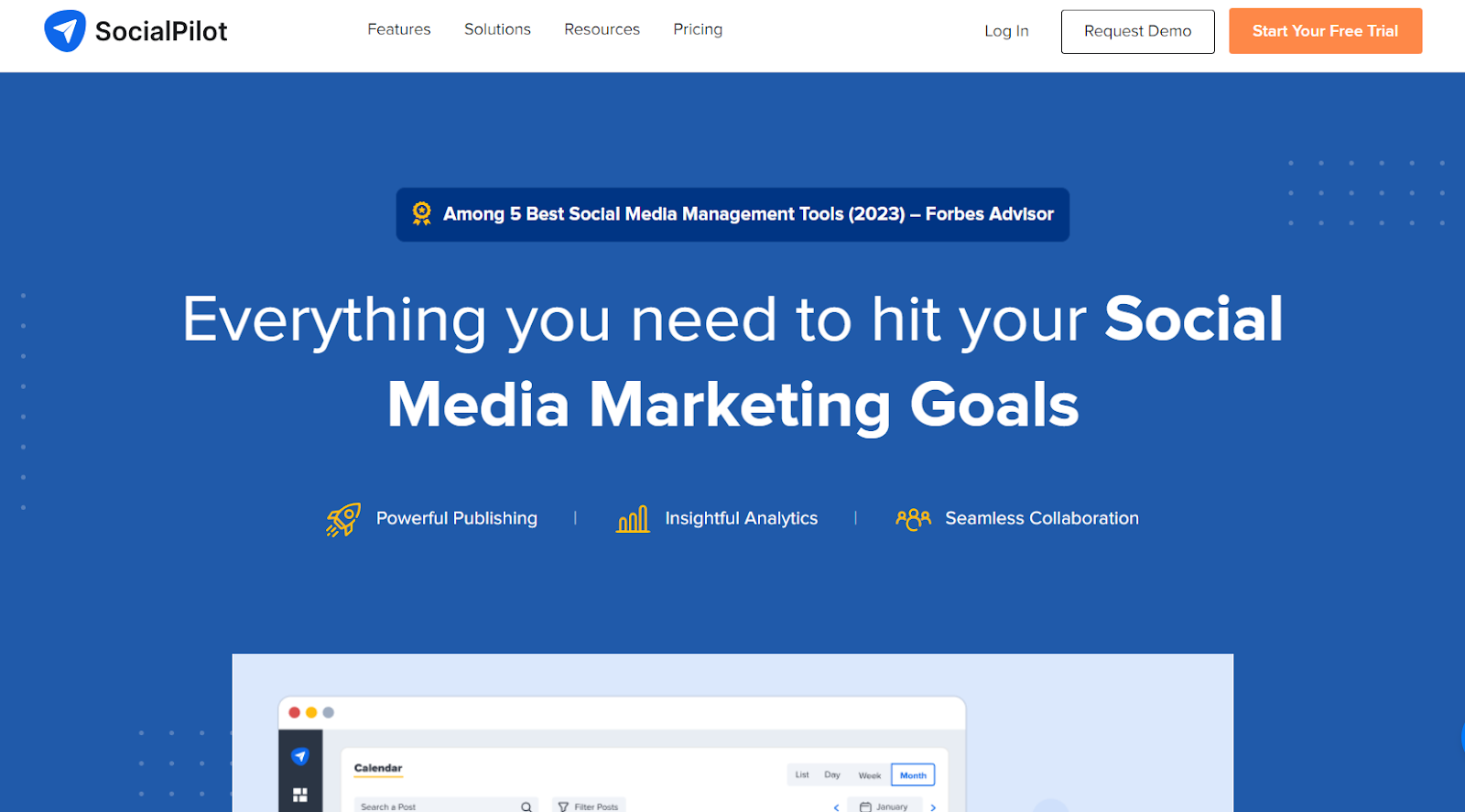Click the grid dashboard icon in the preview sidebar

[x=300, y=795]
